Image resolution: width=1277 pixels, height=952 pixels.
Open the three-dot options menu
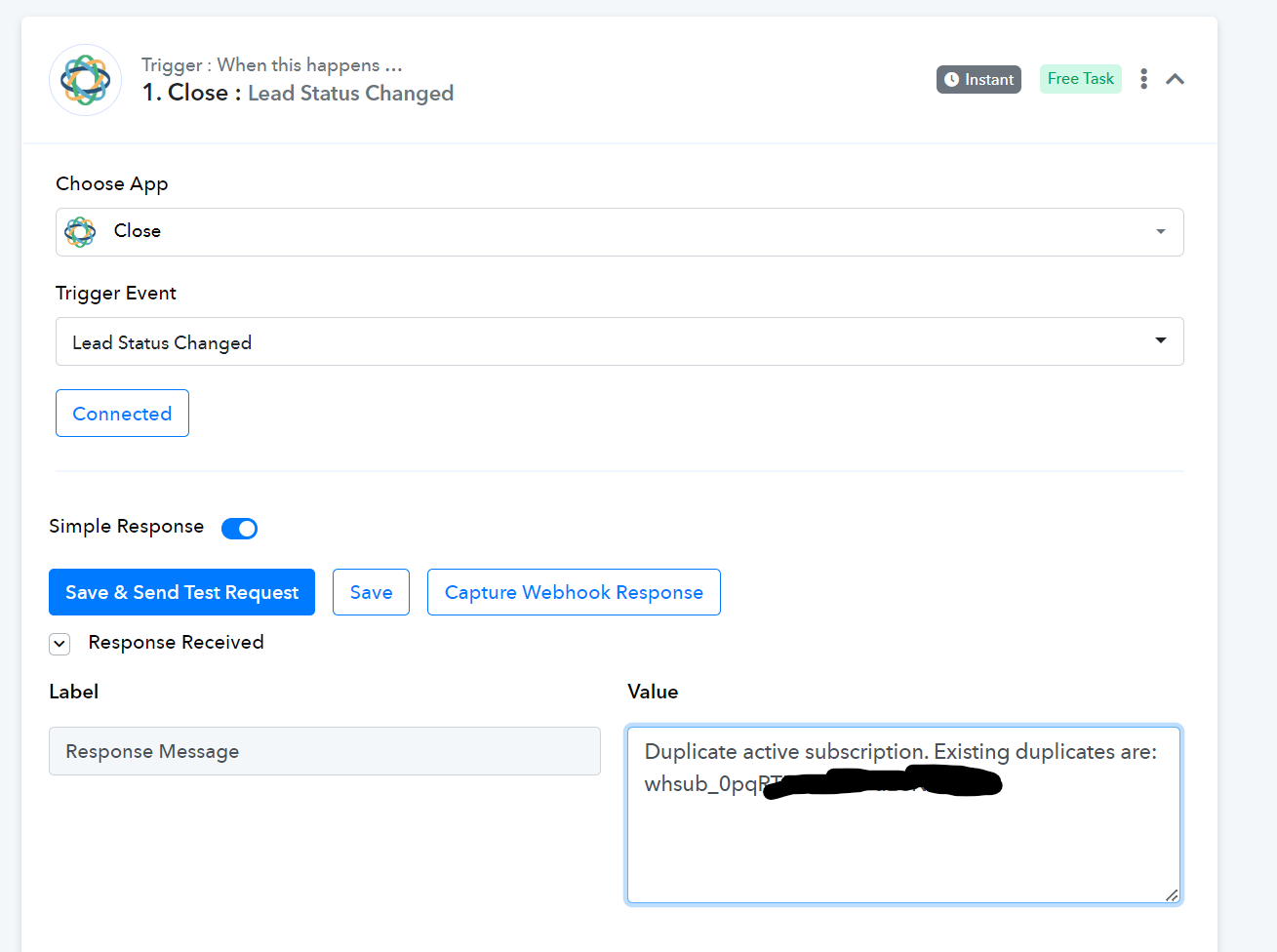click(1143, 79)
